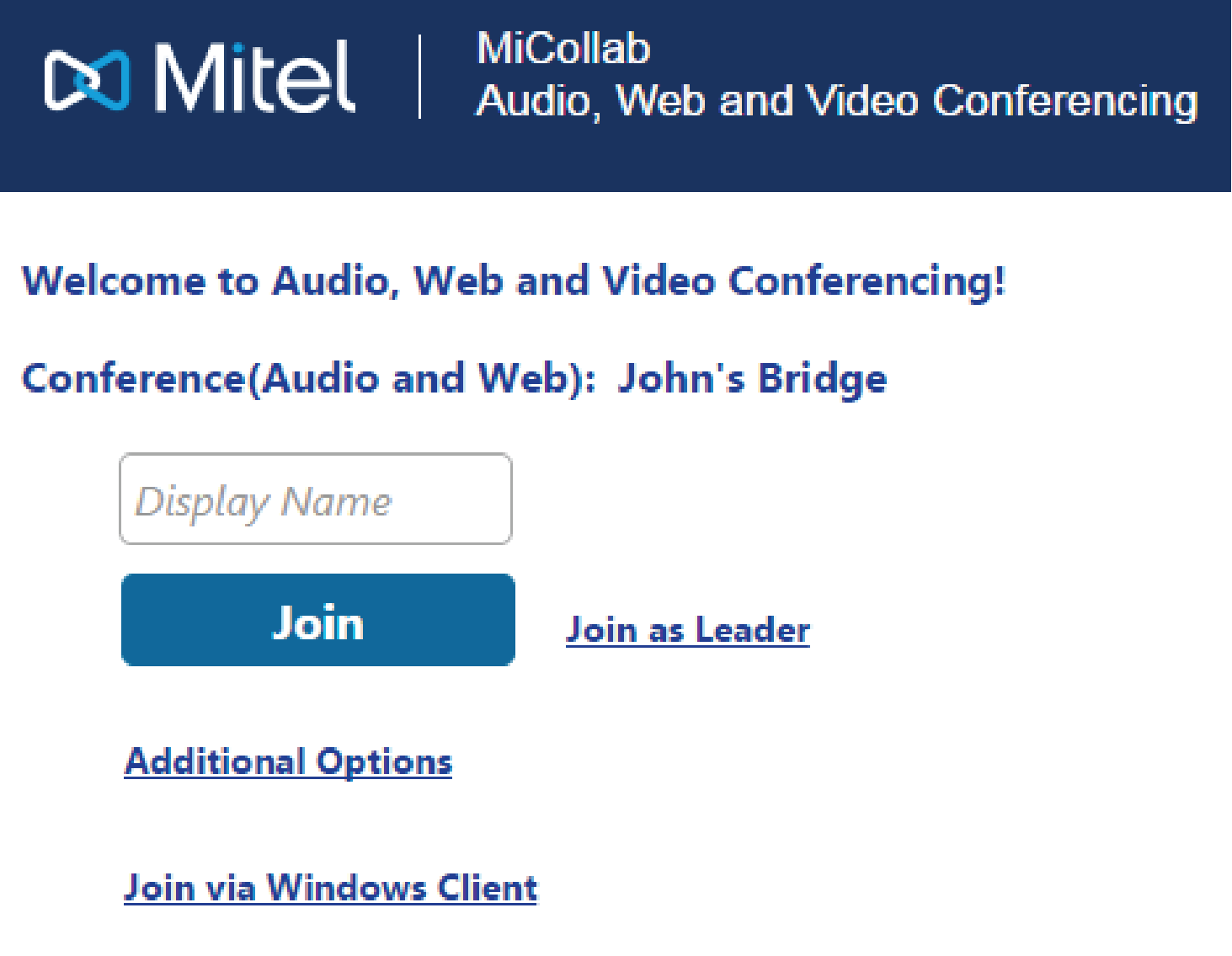Click the Display Name placeholder text
Image resolution: width=1232 pixels, height=956 pixels.
(264, 502)
